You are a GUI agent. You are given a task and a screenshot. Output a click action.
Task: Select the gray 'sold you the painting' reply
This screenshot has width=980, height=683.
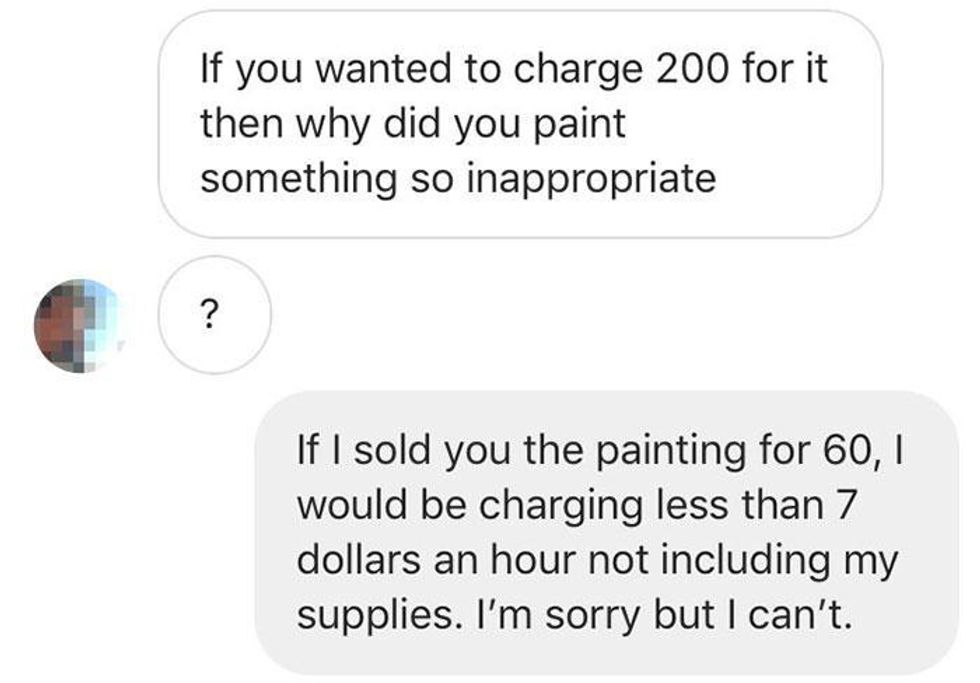pyautogui.click(x=607, y=532)
